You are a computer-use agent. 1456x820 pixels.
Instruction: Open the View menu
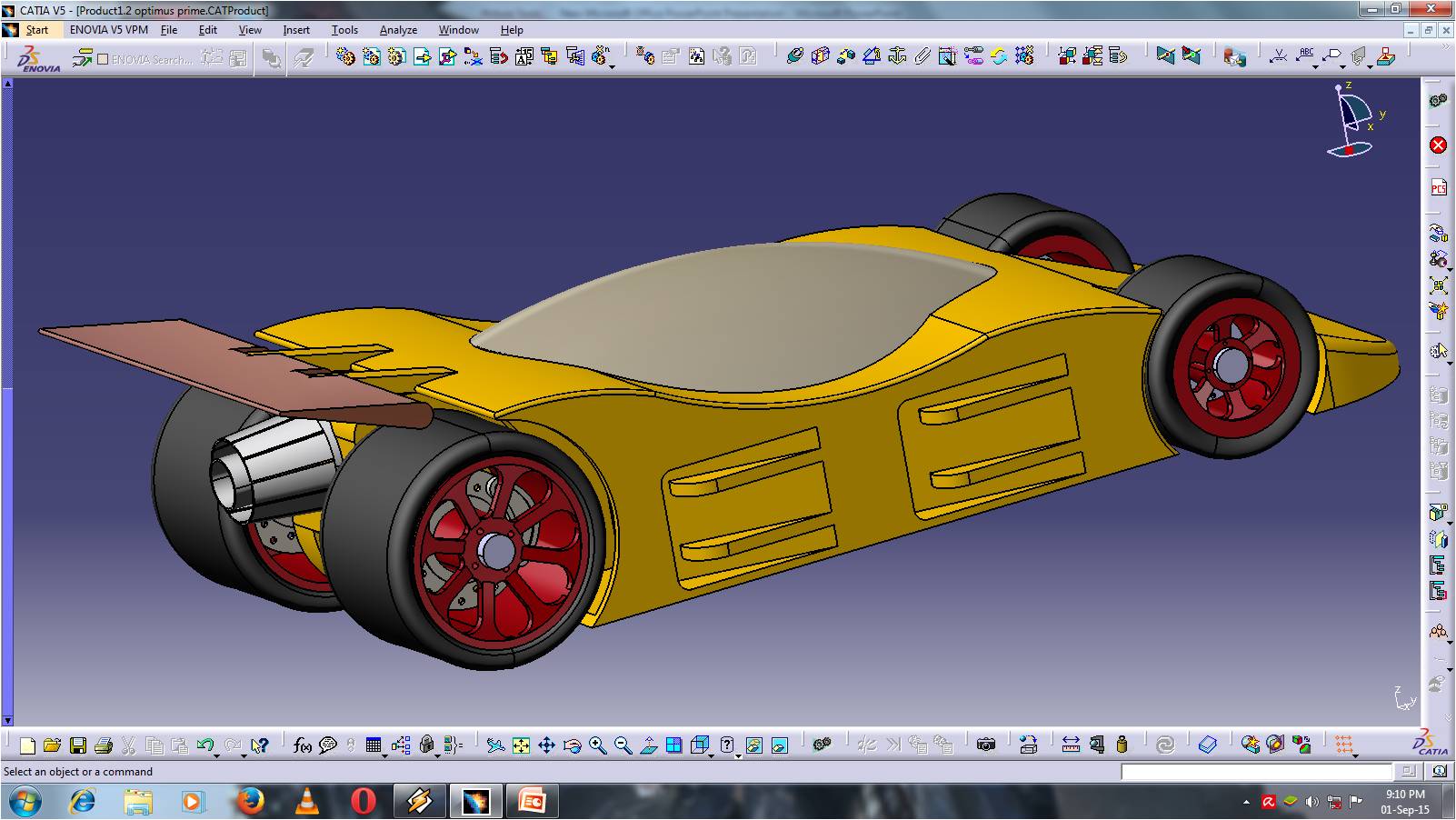pos(250,30)
